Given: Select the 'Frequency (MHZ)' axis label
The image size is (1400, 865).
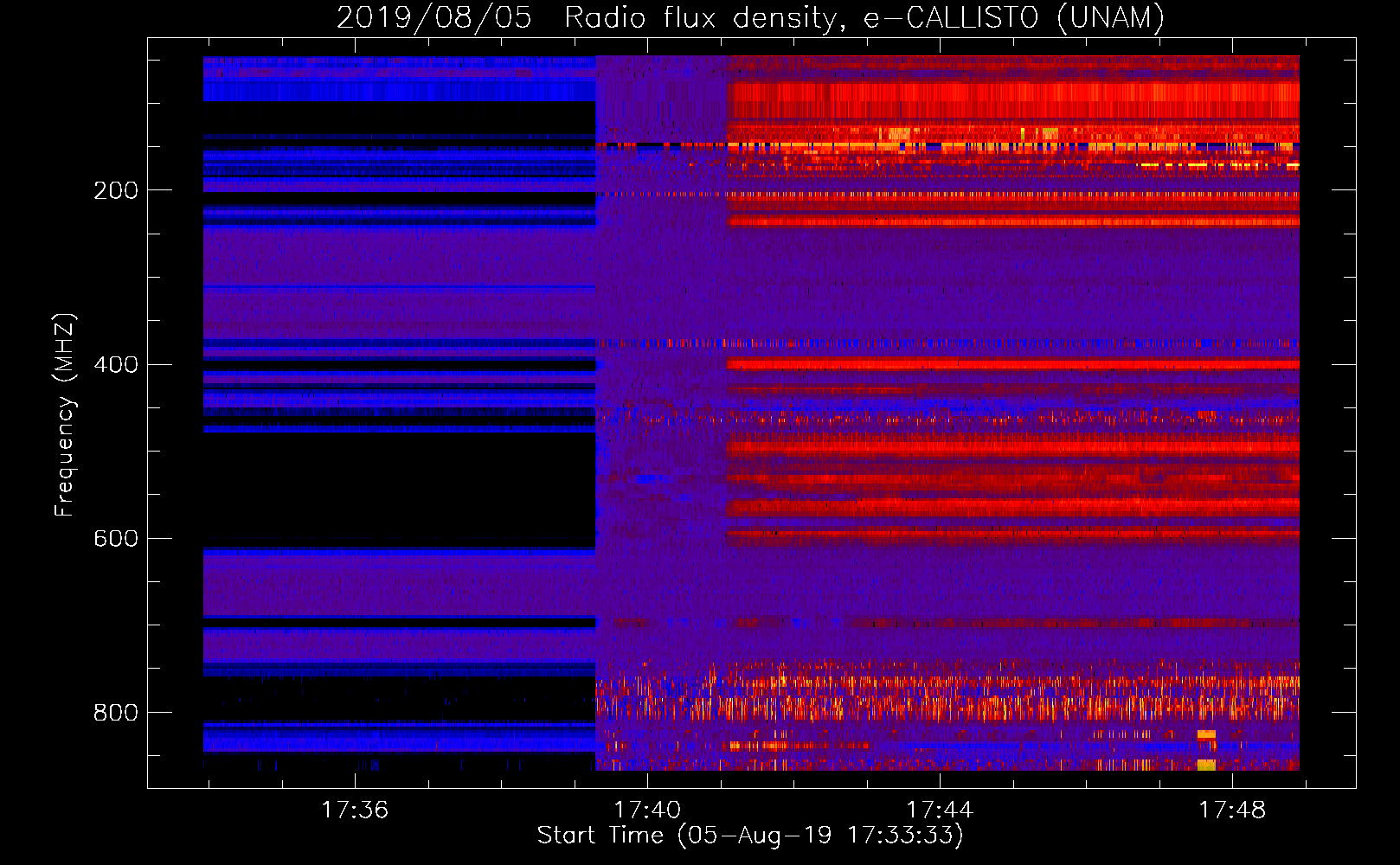Looking at the screenshot, I should coord(65,414).
